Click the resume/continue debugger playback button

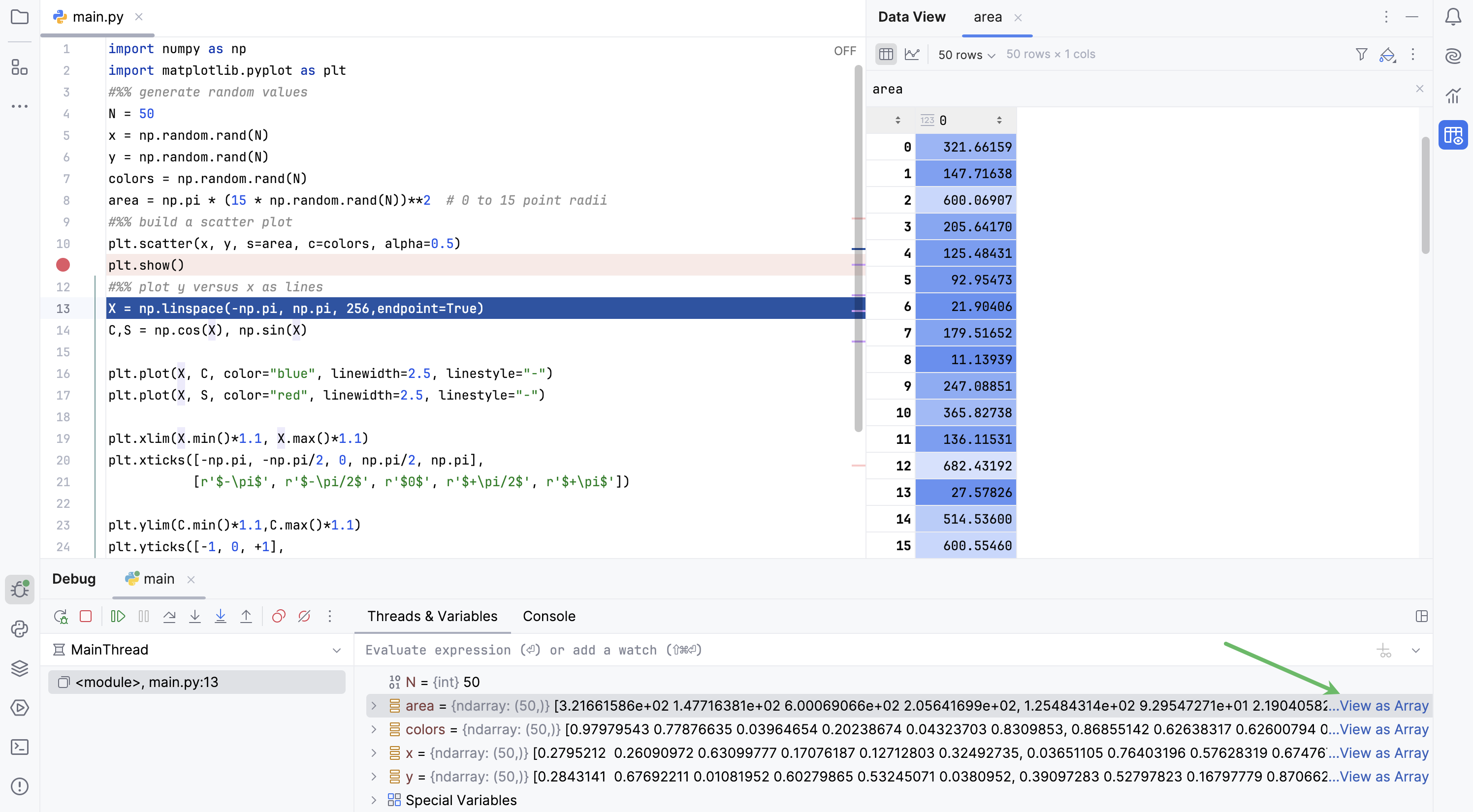click(117, 617)
